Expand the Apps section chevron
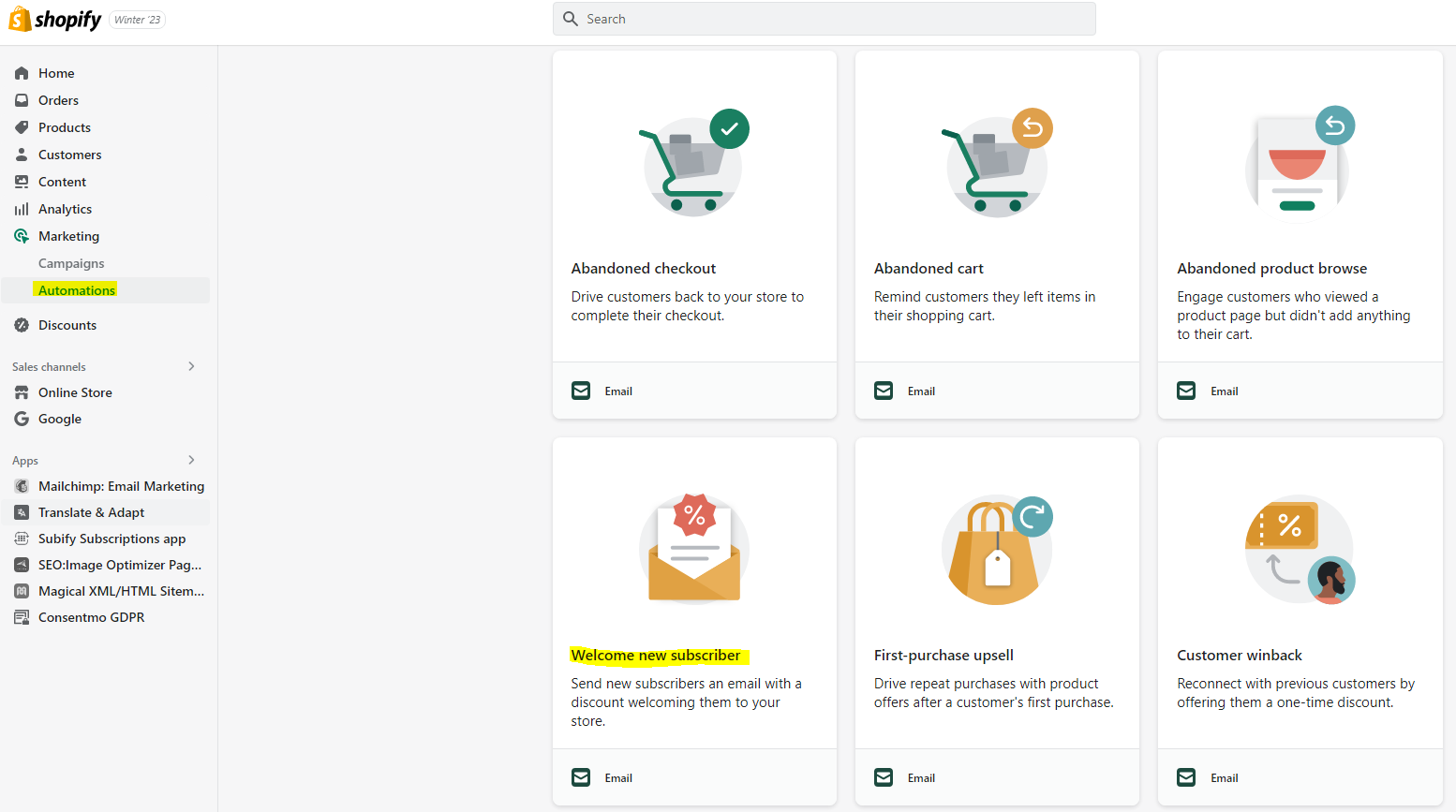The image size is (1456, 812). [x=191, y=460]
